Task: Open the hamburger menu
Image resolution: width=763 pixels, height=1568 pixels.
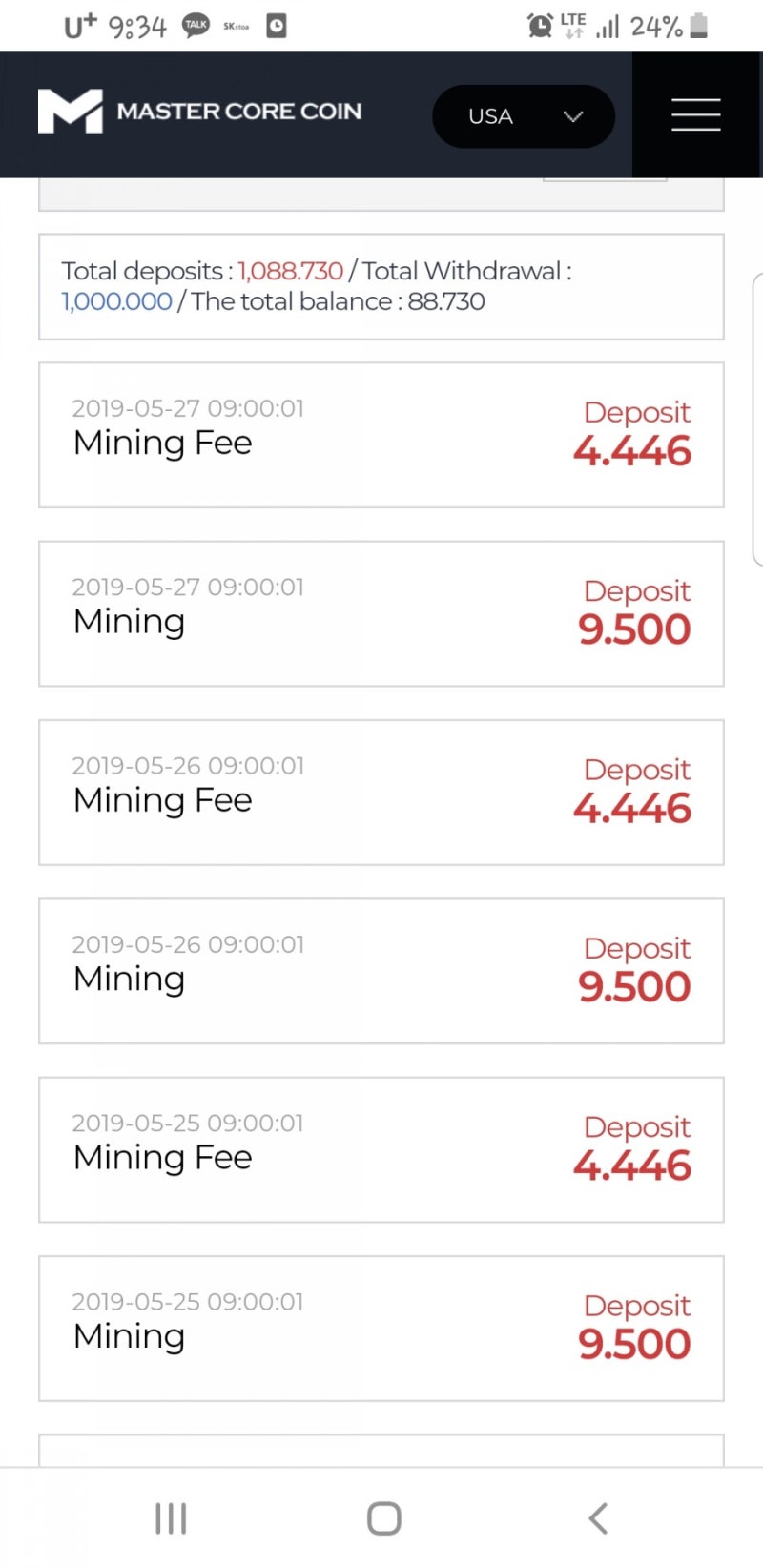Action: tap(695, 114)
